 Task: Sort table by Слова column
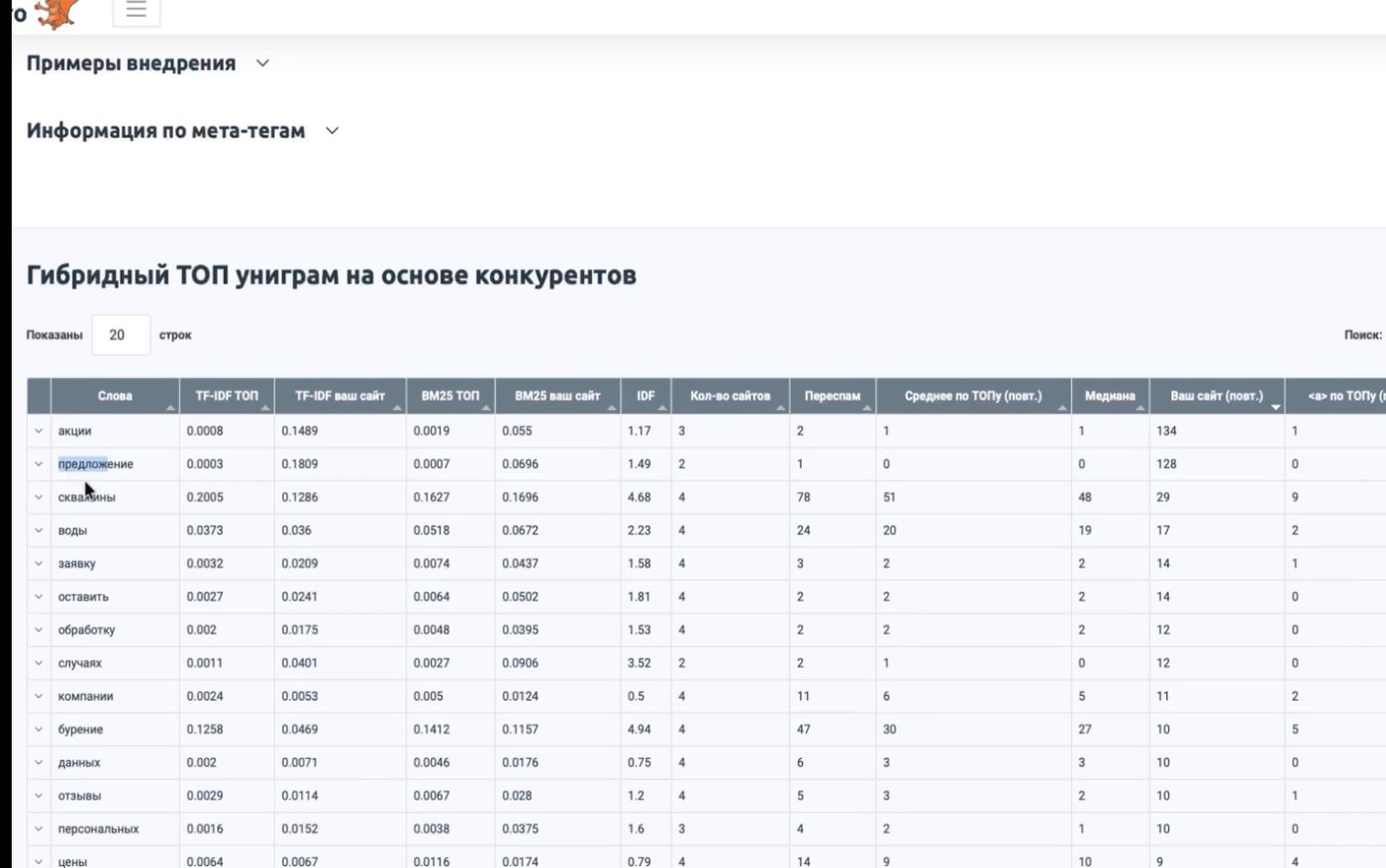coord(115,396)
